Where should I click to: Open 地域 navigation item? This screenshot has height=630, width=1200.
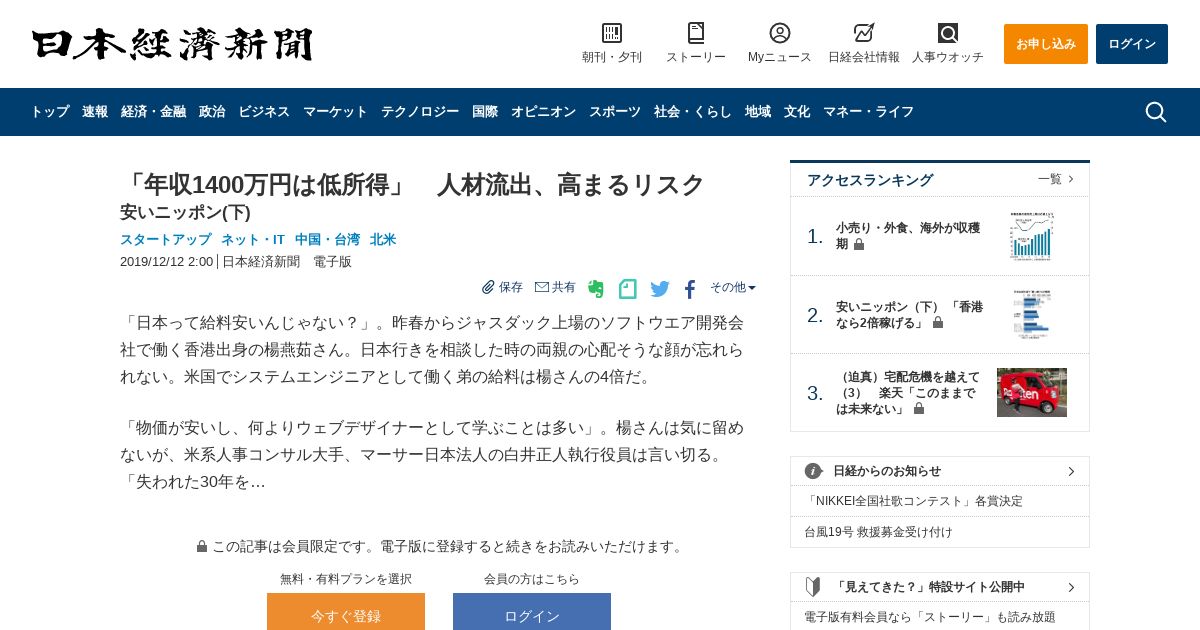pyautogui.click(x=758, y=112)
